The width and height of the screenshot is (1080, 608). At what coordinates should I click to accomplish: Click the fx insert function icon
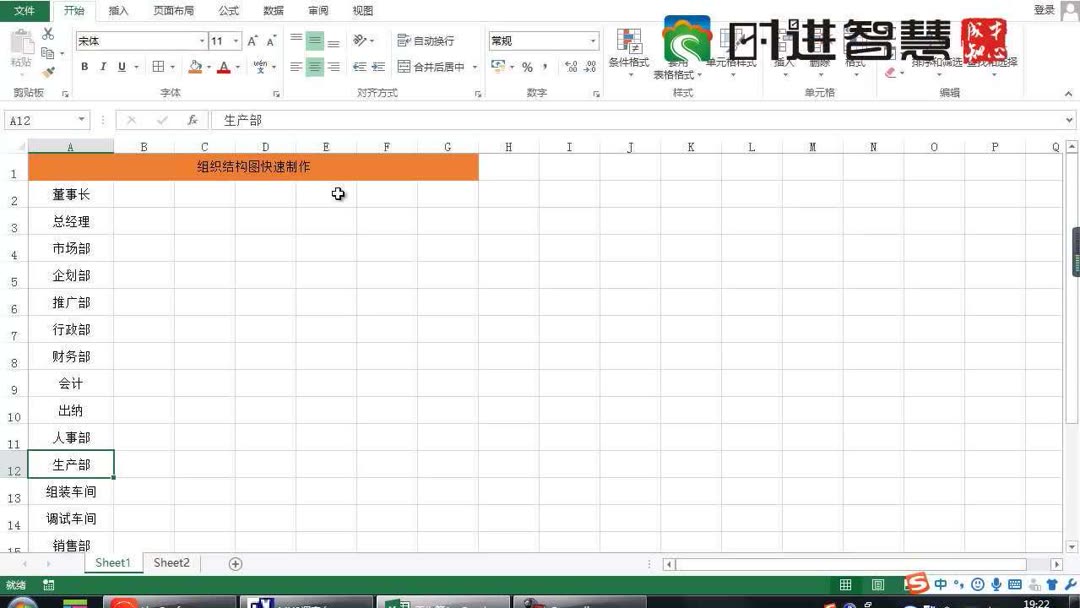[192, 120]
